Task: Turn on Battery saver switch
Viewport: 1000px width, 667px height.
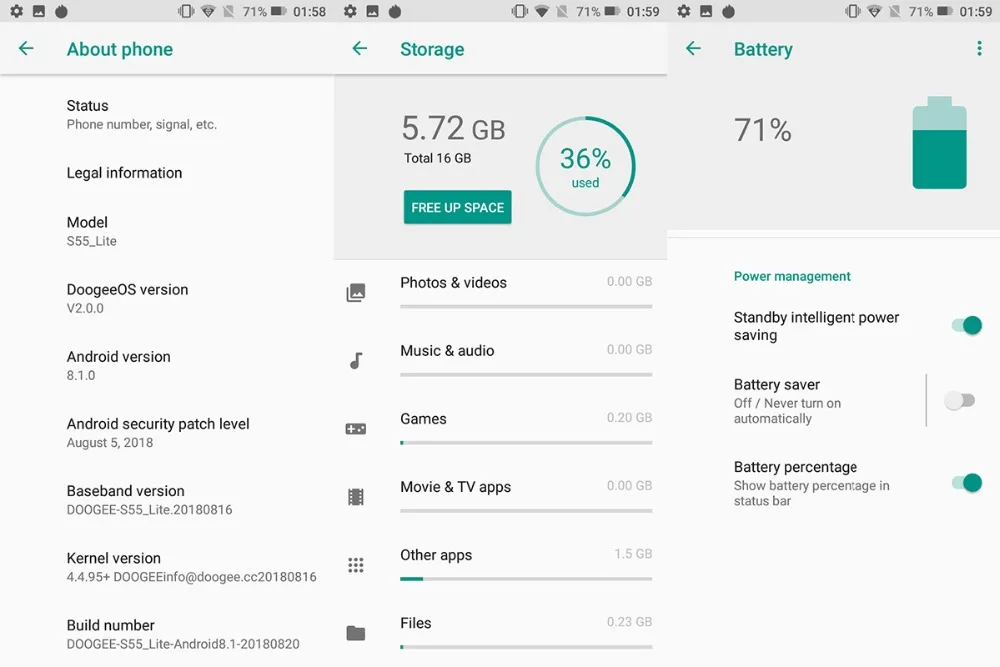Action: [x=960, y=400]
